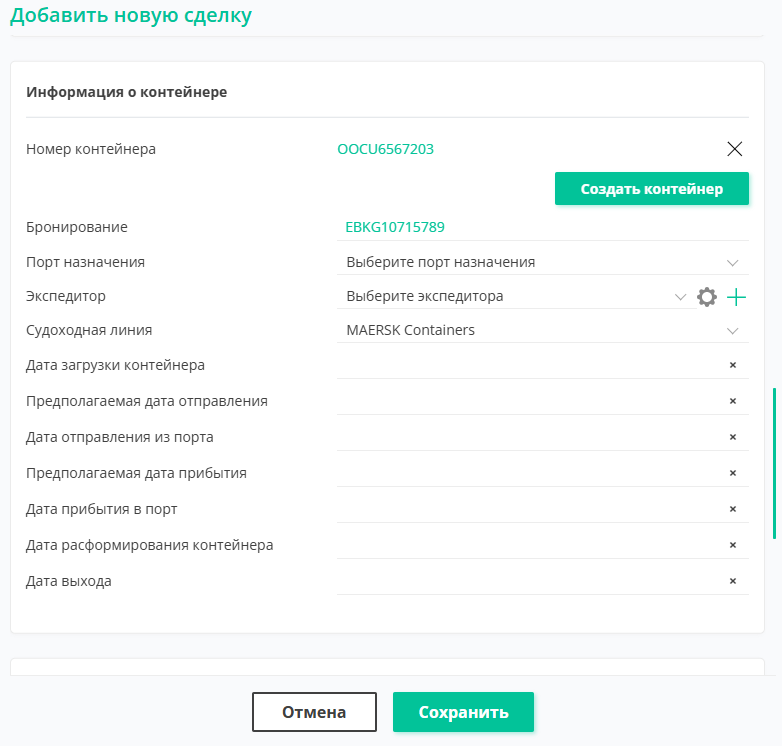
Task: Open forwarder settings gear icon
Action: pyautogui.click(x=707, y=297)
